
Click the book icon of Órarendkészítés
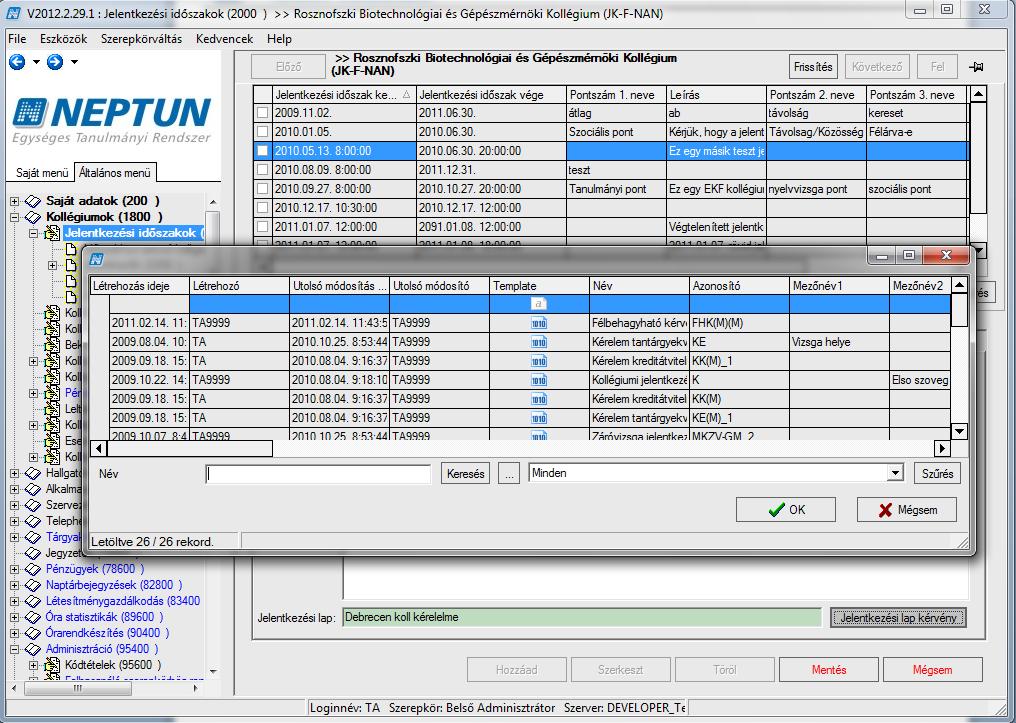pos(33,633)
